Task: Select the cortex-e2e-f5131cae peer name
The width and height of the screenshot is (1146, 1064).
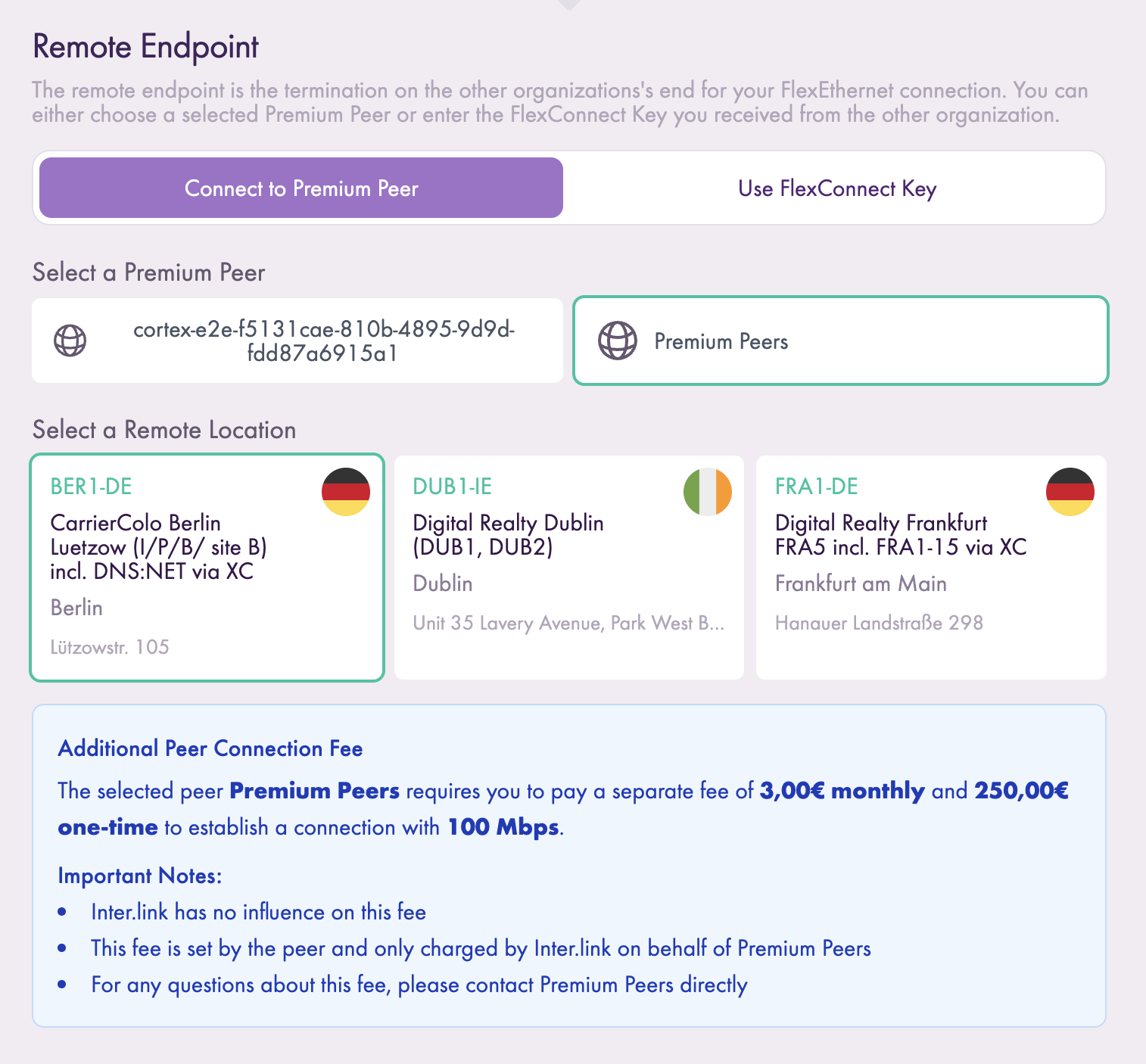Action: [324, 341]
